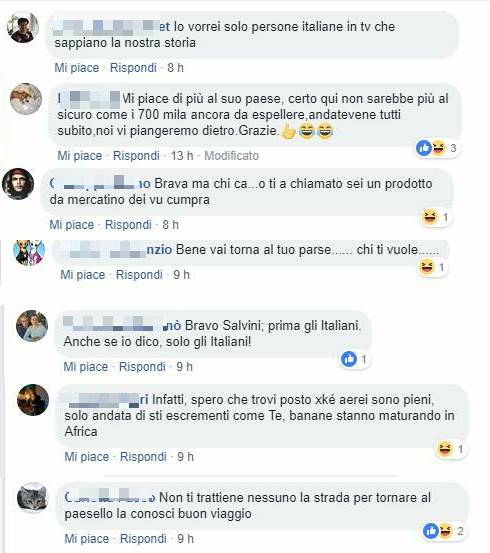Like the 'Brava ma chi' comment
490x553 pixels.
pos(72,224)
